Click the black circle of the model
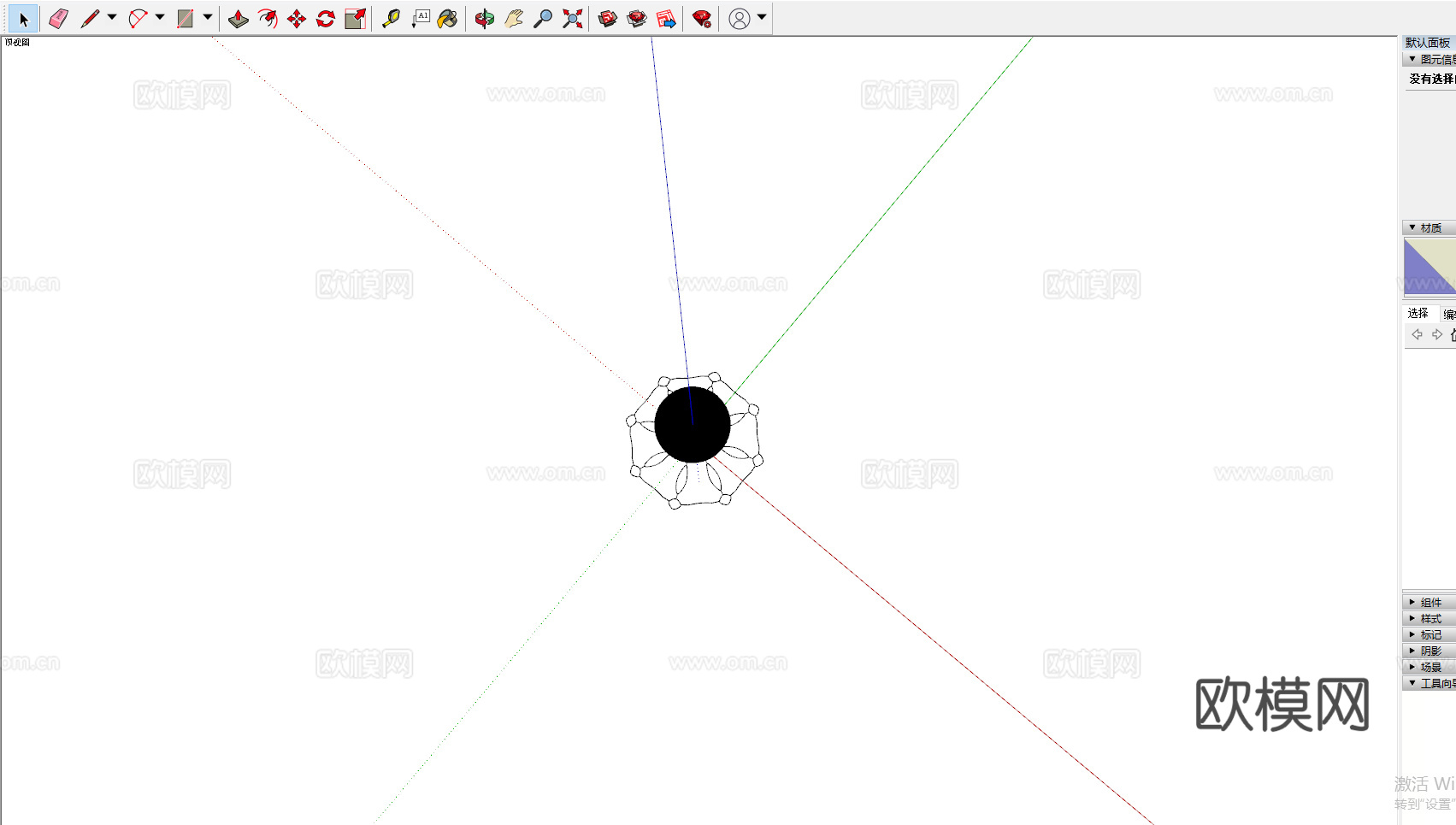The height and width of the screenshot is (825, 1456). point(693,425)
